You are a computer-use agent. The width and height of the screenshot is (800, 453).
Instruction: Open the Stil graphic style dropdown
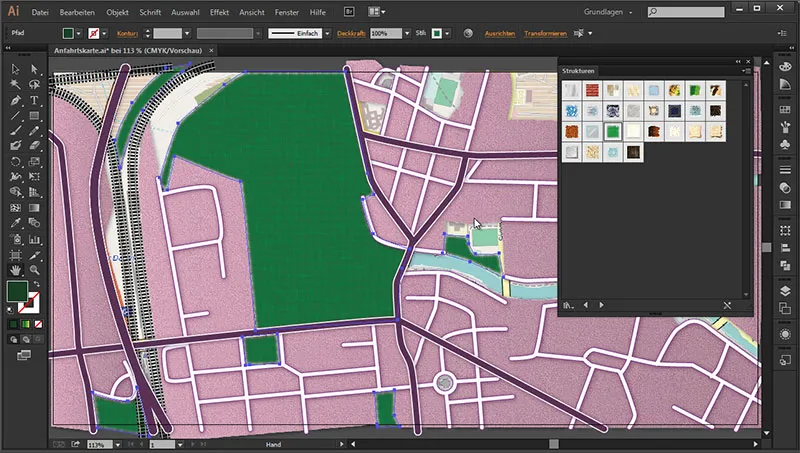pyautogui.click(x=447, y=33)
